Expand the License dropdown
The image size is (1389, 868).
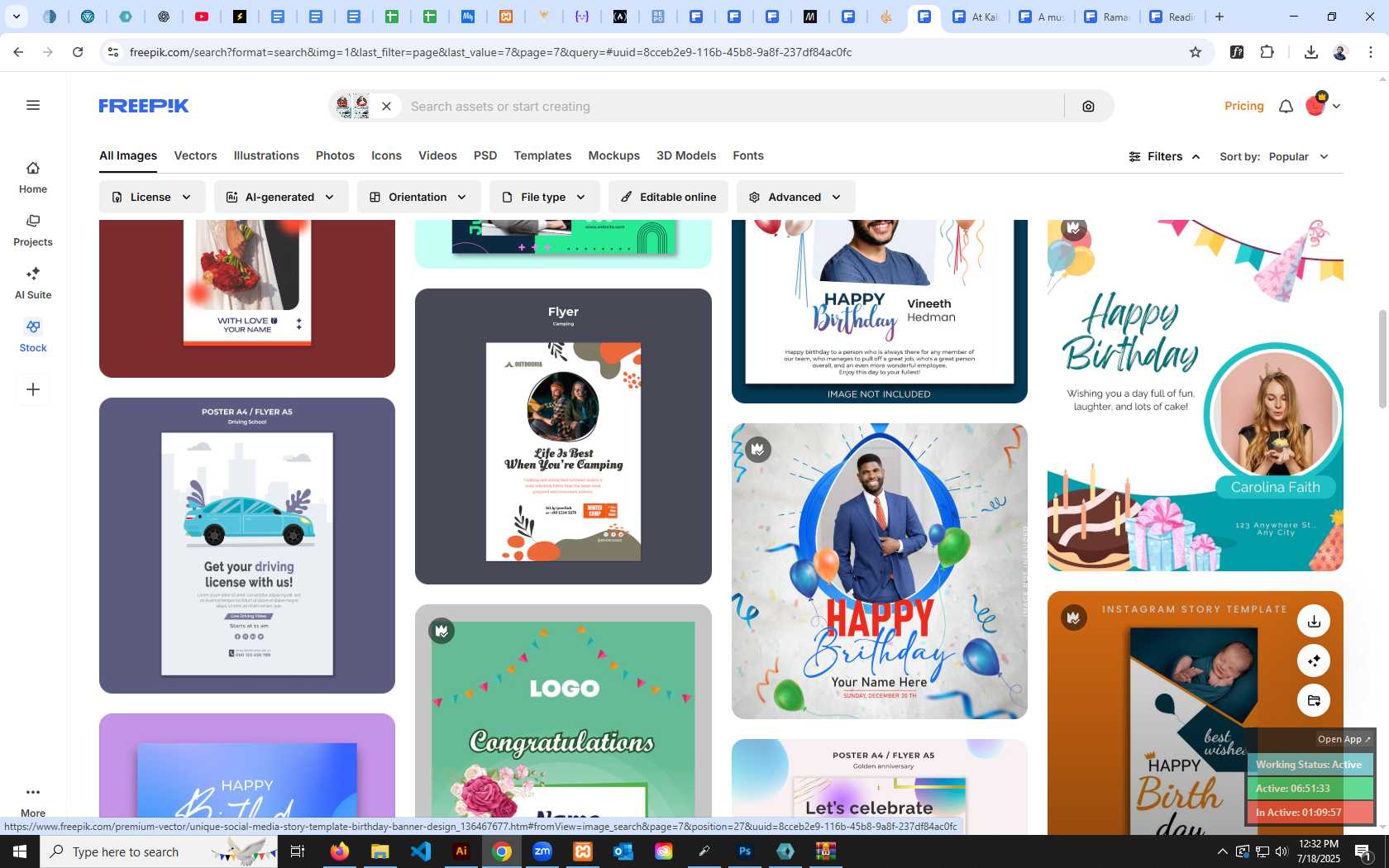(x=152, y=197)
